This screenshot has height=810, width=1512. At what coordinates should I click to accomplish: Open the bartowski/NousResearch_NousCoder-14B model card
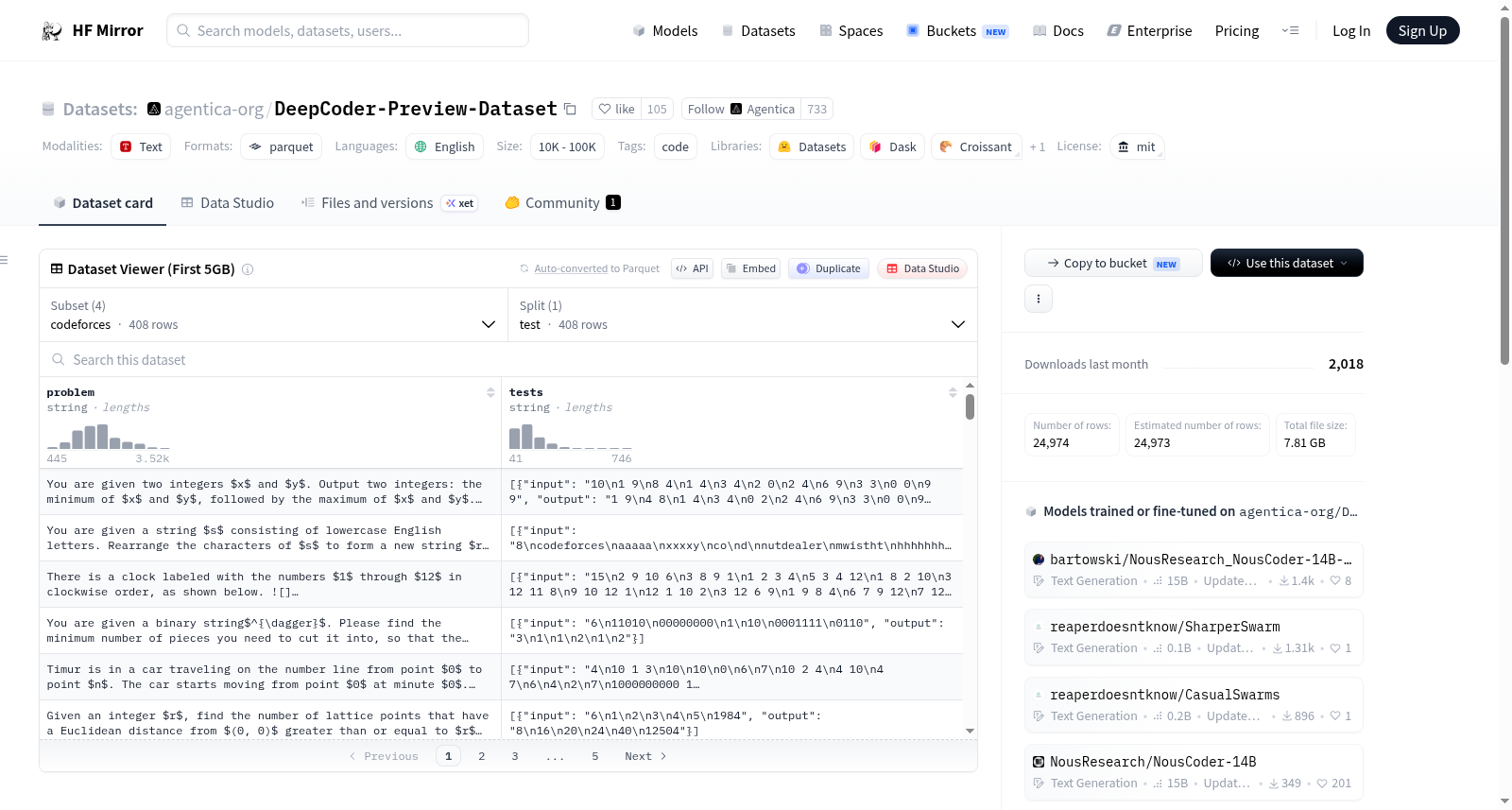point(1194,570)
